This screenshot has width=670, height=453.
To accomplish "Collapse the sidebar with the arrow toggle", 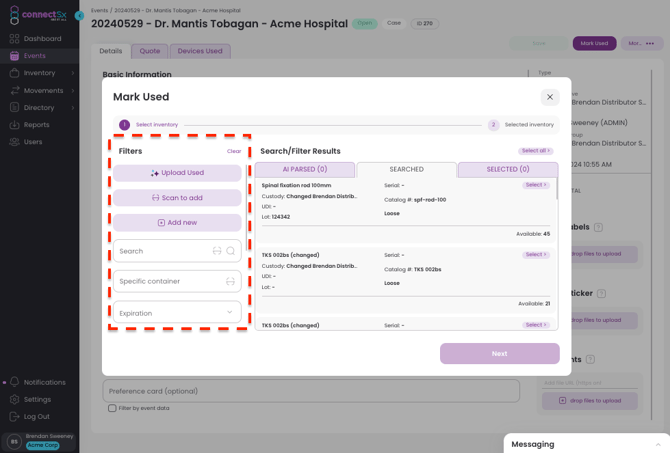I will coord(79,16).
